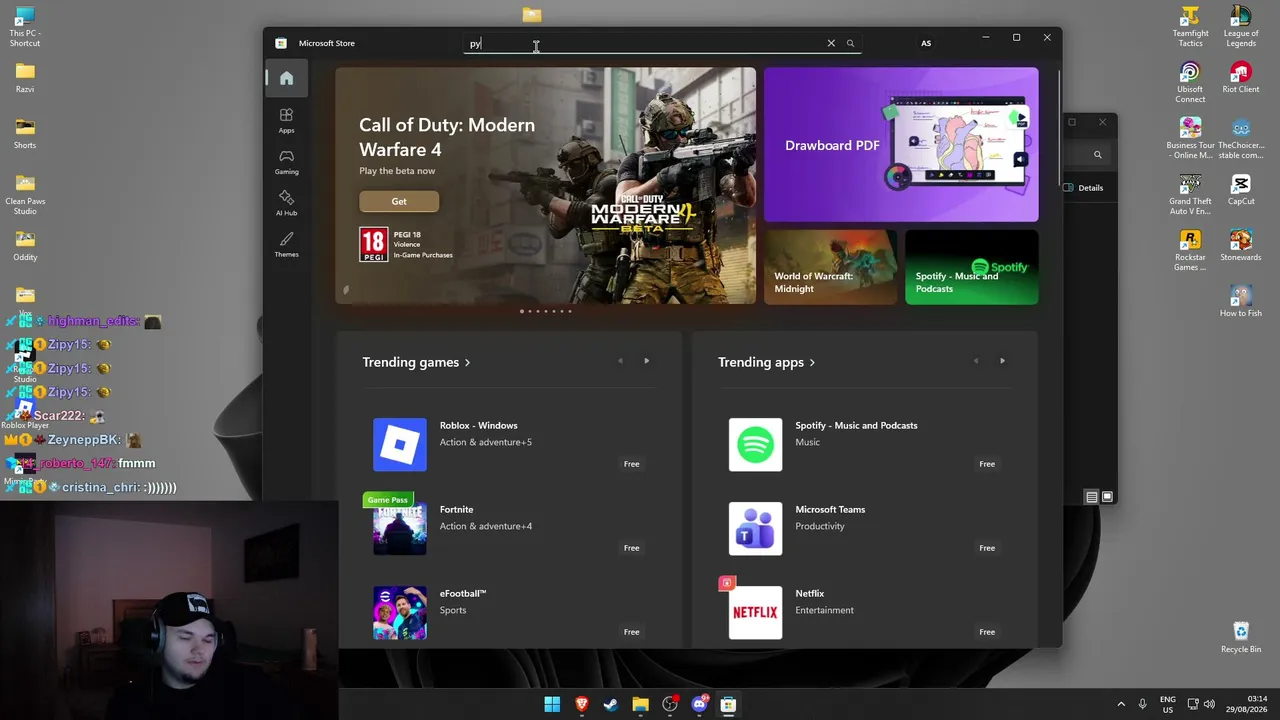Open the Shorts desktop folder
Image resolution: width=1280 pixels, height=720 pixels.
click(x=25, y=134)
